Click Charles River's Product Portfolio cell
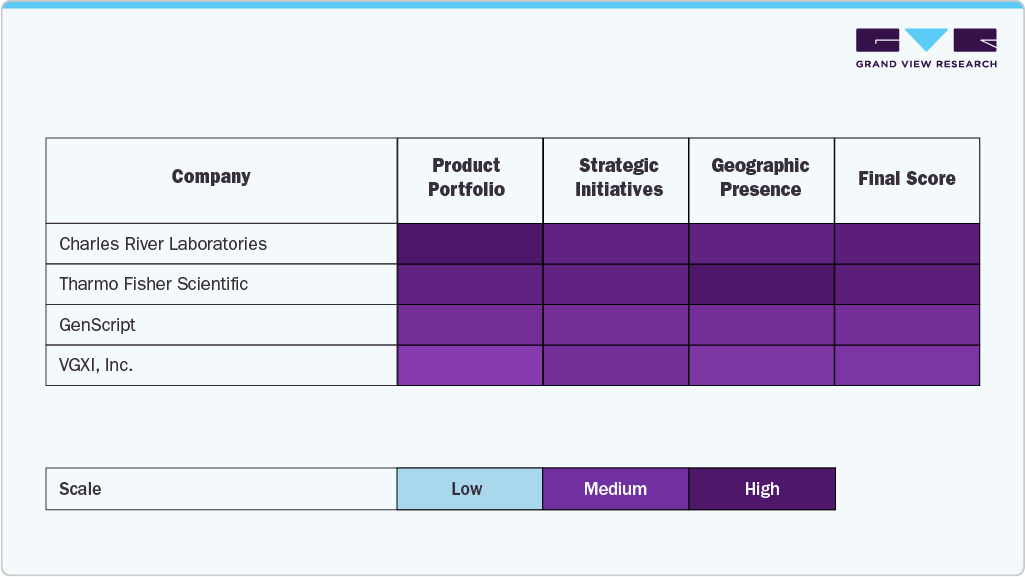The height and width of the screenshot is (577, 1025). point(469,244)
